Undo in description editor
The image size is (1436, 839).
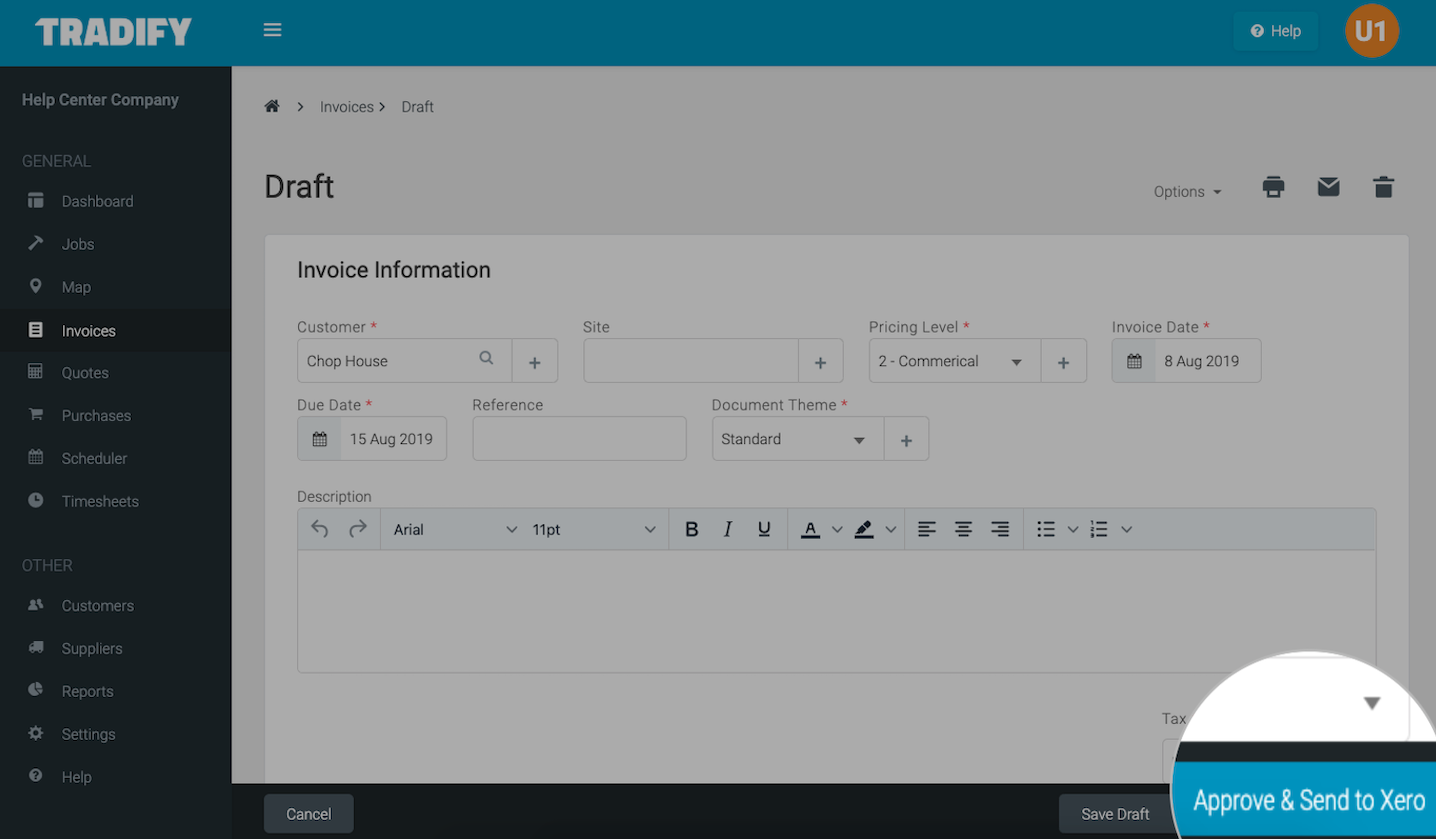point(320,529)
